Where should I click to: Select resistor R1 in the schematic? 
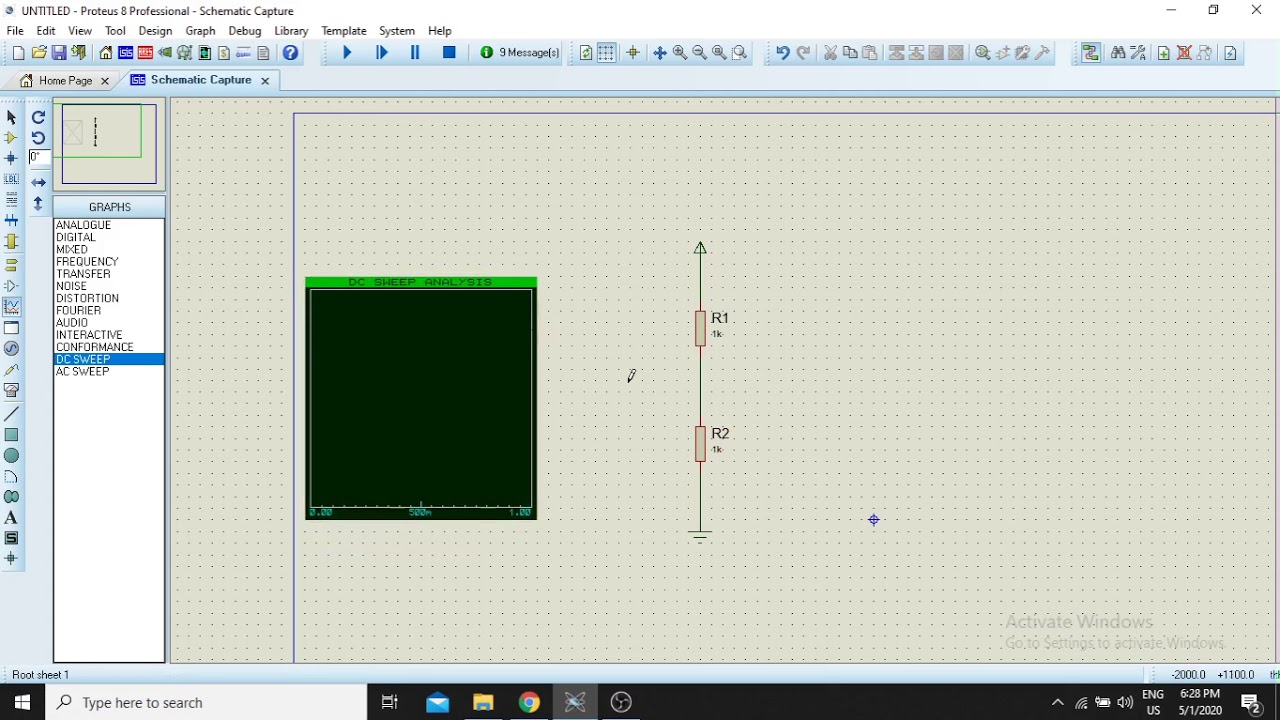700,328
